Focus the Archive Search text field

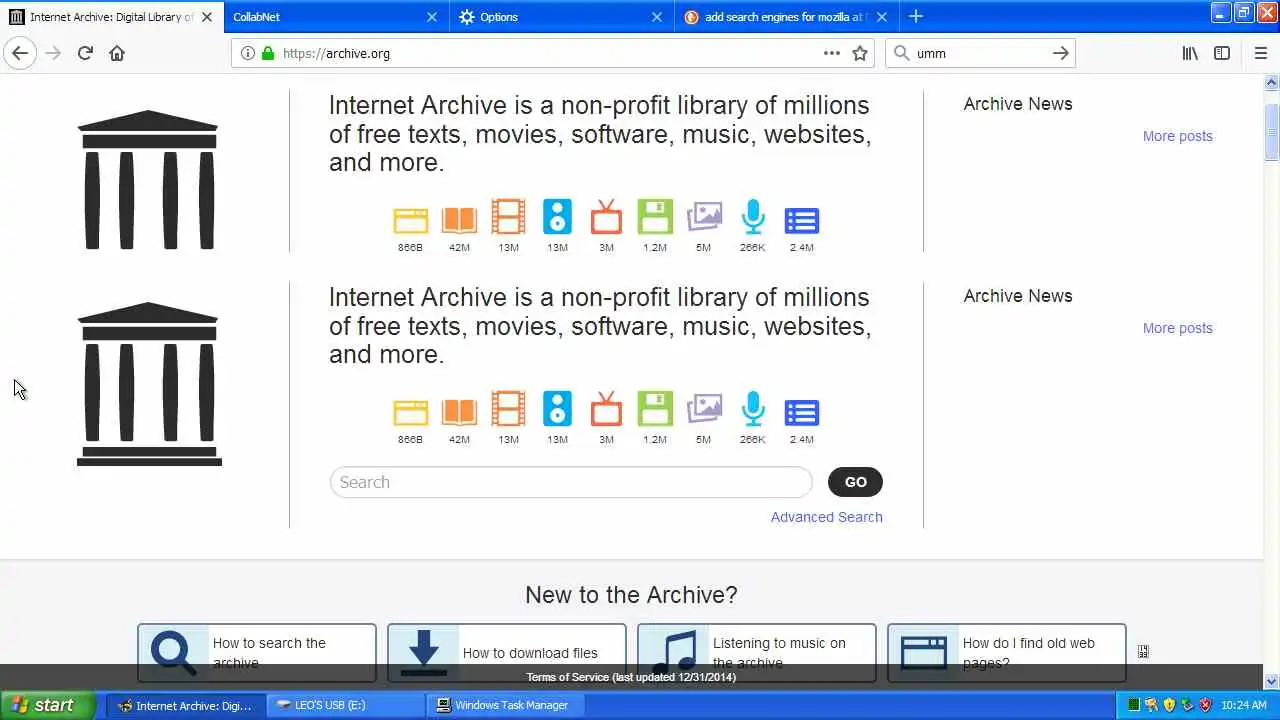(571, 482)
